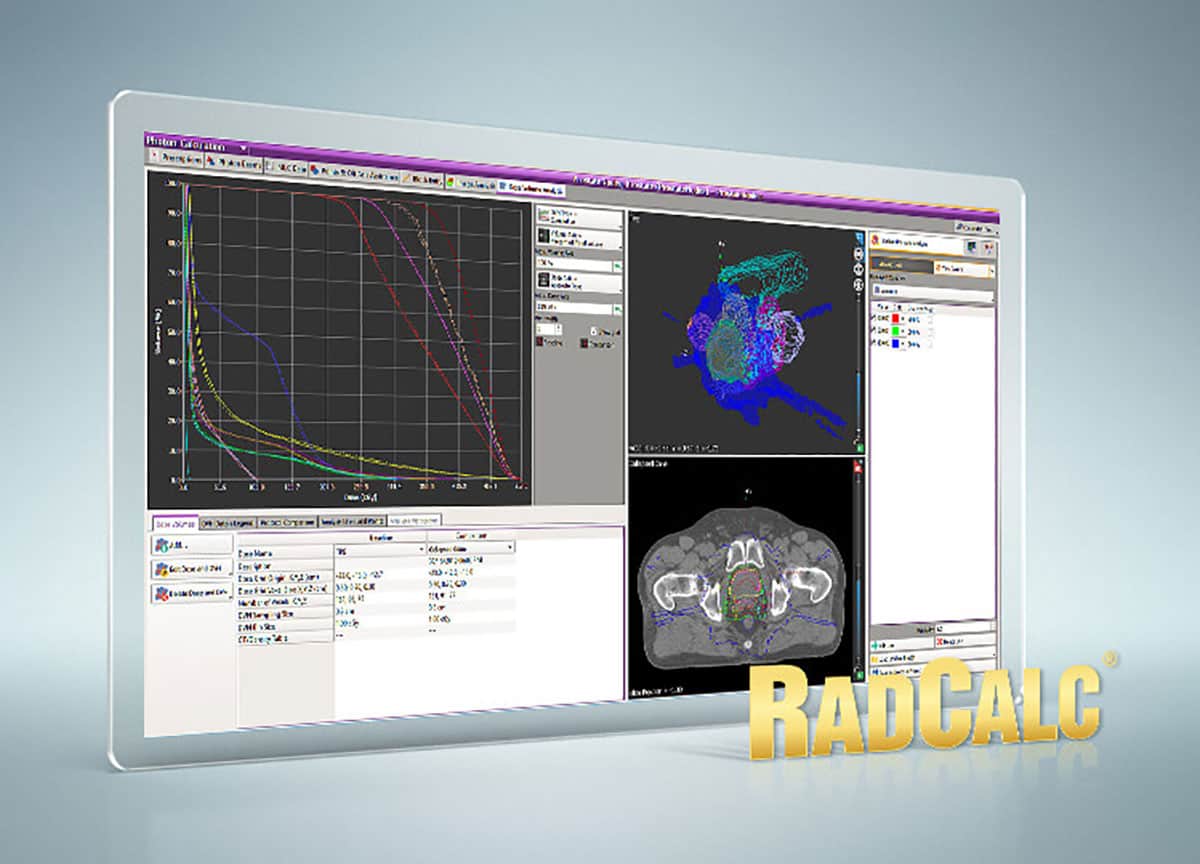Open the third tab in the lower panel
The image size is (1200, 864).
click(287, 522)
